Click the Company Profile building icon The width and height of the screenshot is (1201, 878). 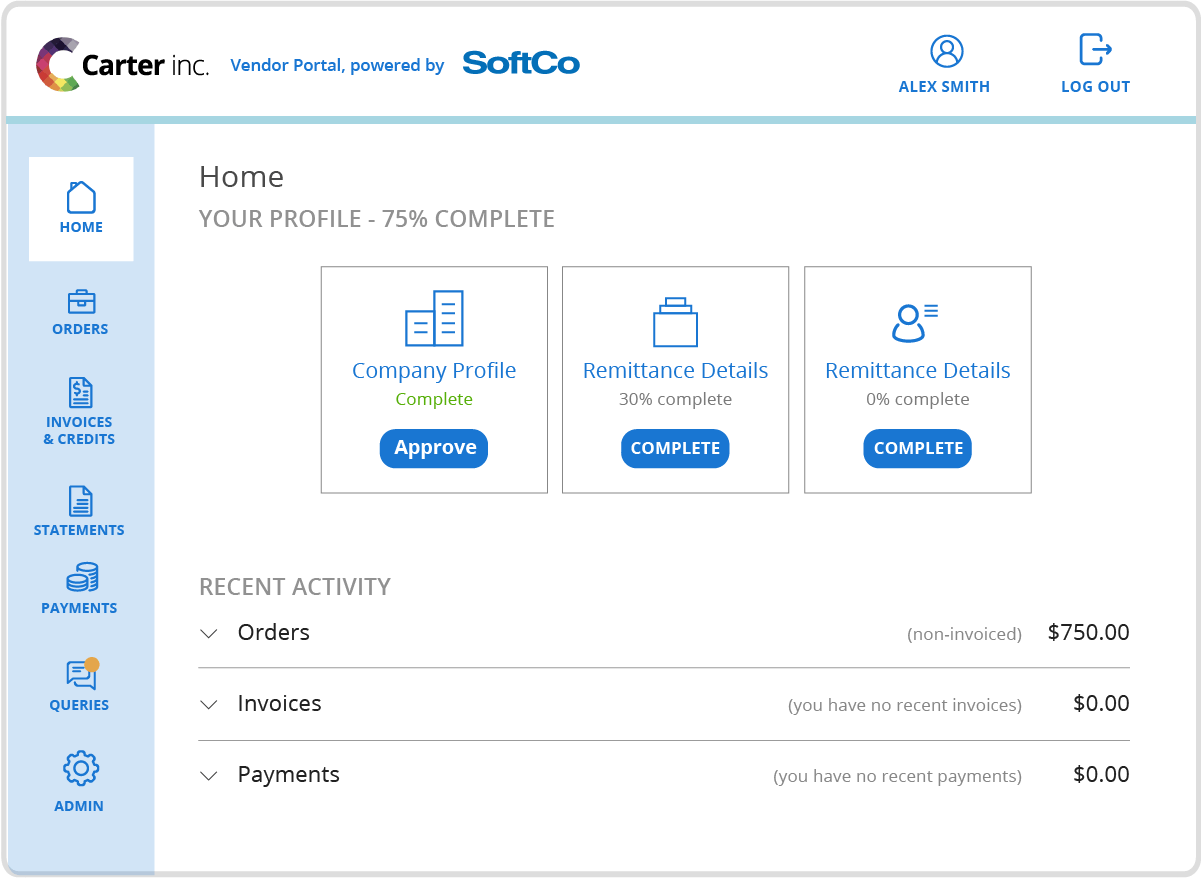[434, 318]
